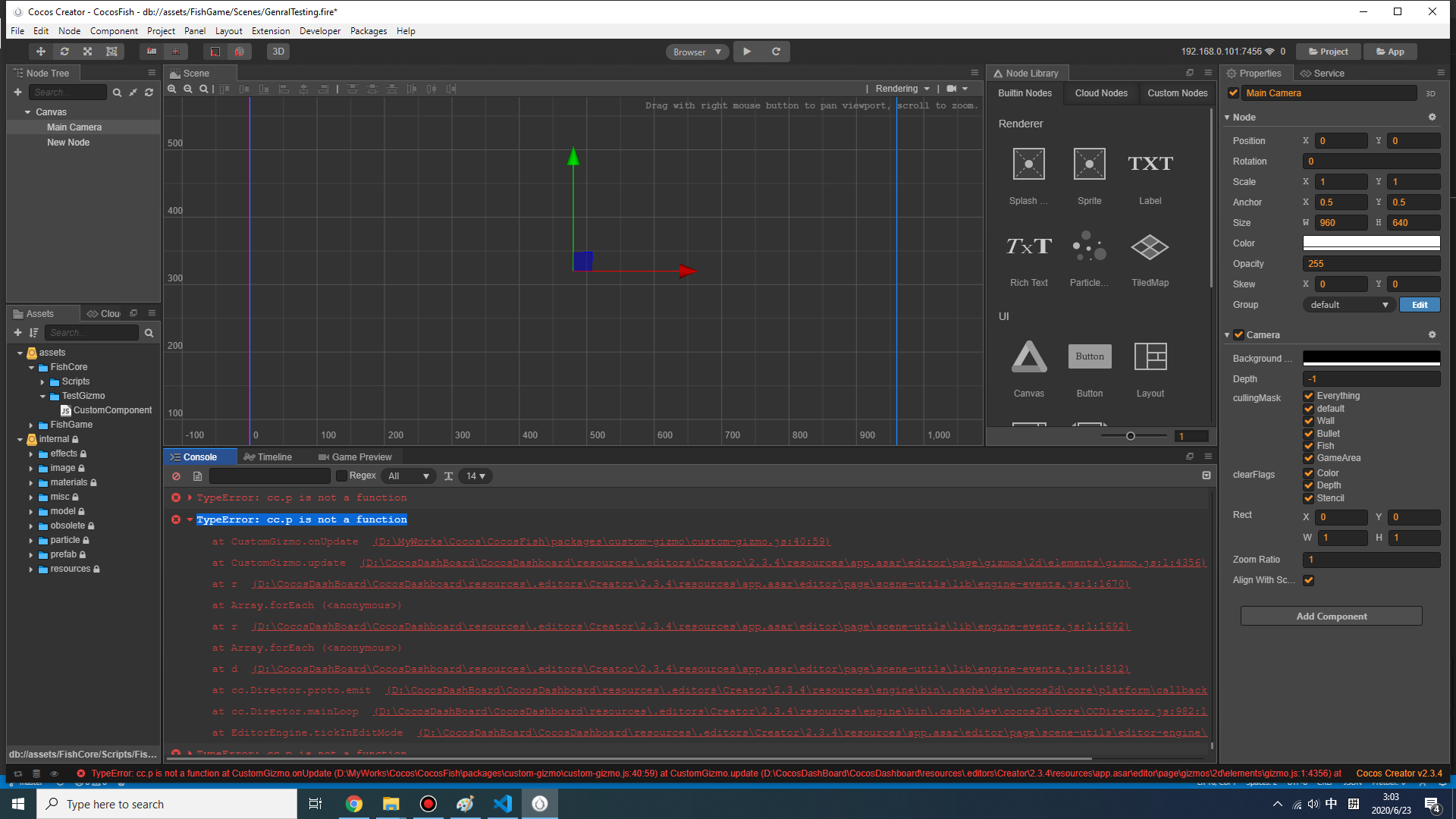Click the Rich Text node icon
This screenshot has height=819, width=1456.
pos(1028,248)
